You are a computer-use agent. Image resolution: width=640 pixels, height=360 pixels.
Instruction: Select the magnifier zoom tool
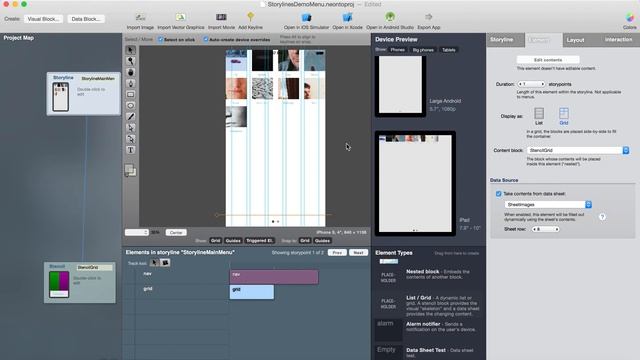[x=131, y=61]
